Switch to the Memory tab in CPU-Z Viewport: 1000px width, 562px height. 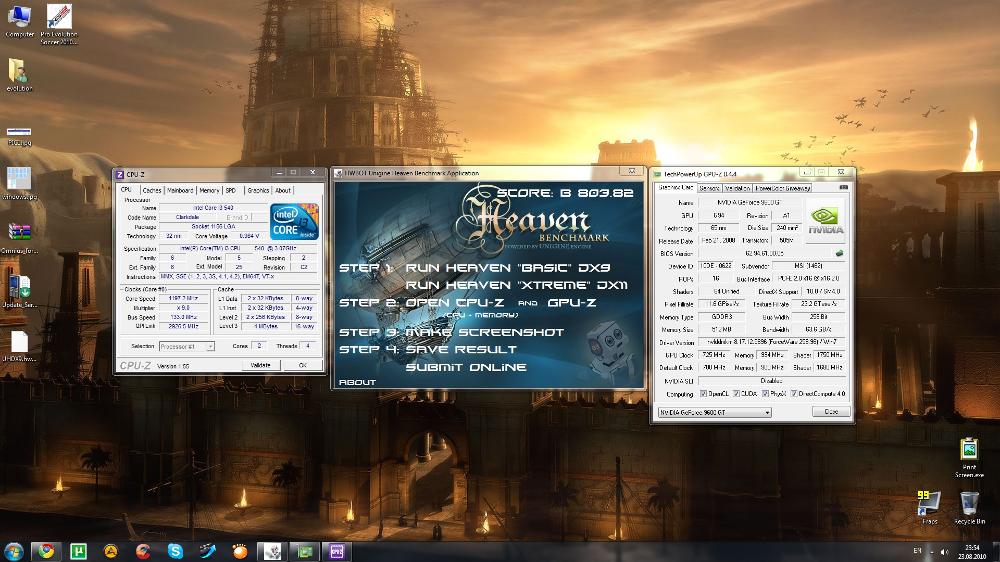(x=209, y=190)
